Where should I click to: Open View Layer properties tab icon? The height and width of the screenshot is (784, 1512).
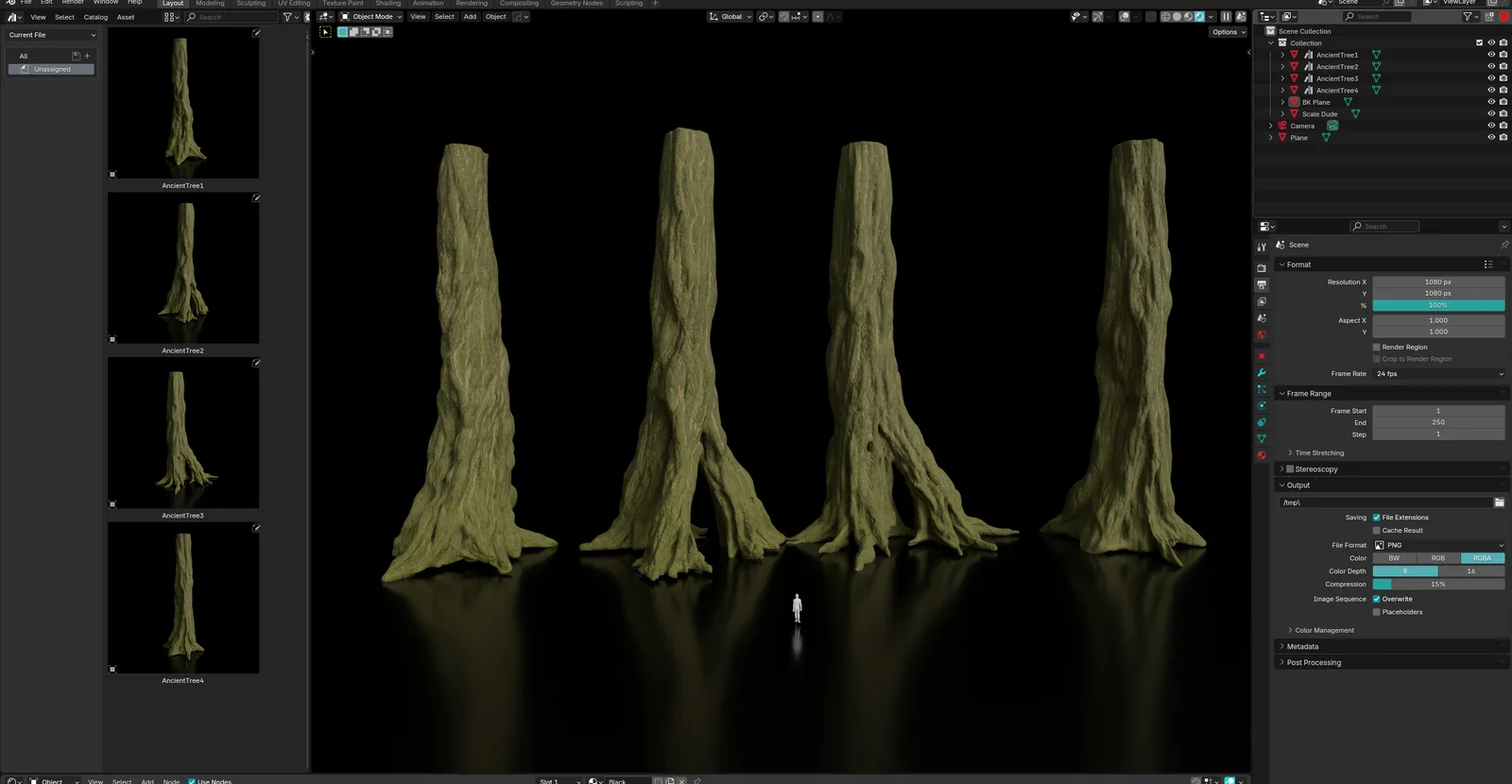point(1262,300)
